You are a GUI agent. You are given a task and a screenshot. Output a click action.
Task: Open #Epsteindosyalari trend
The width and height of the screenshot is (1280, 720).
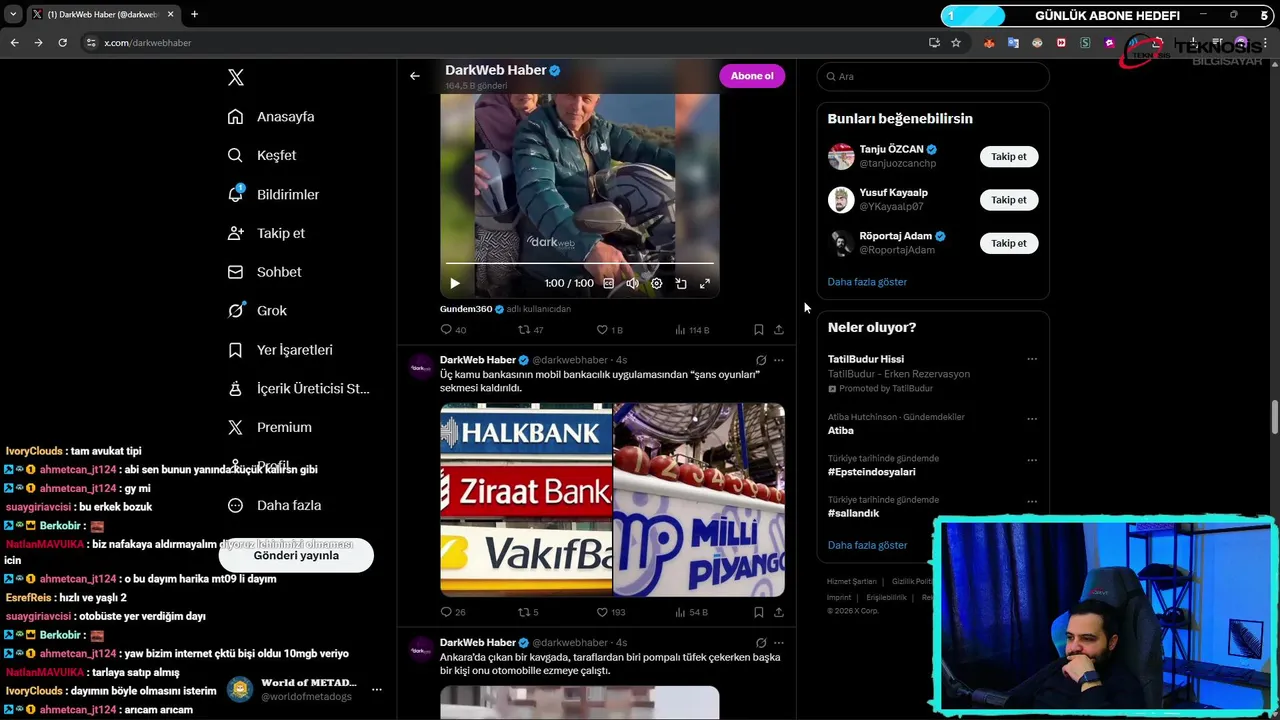[x=871, y=472]
